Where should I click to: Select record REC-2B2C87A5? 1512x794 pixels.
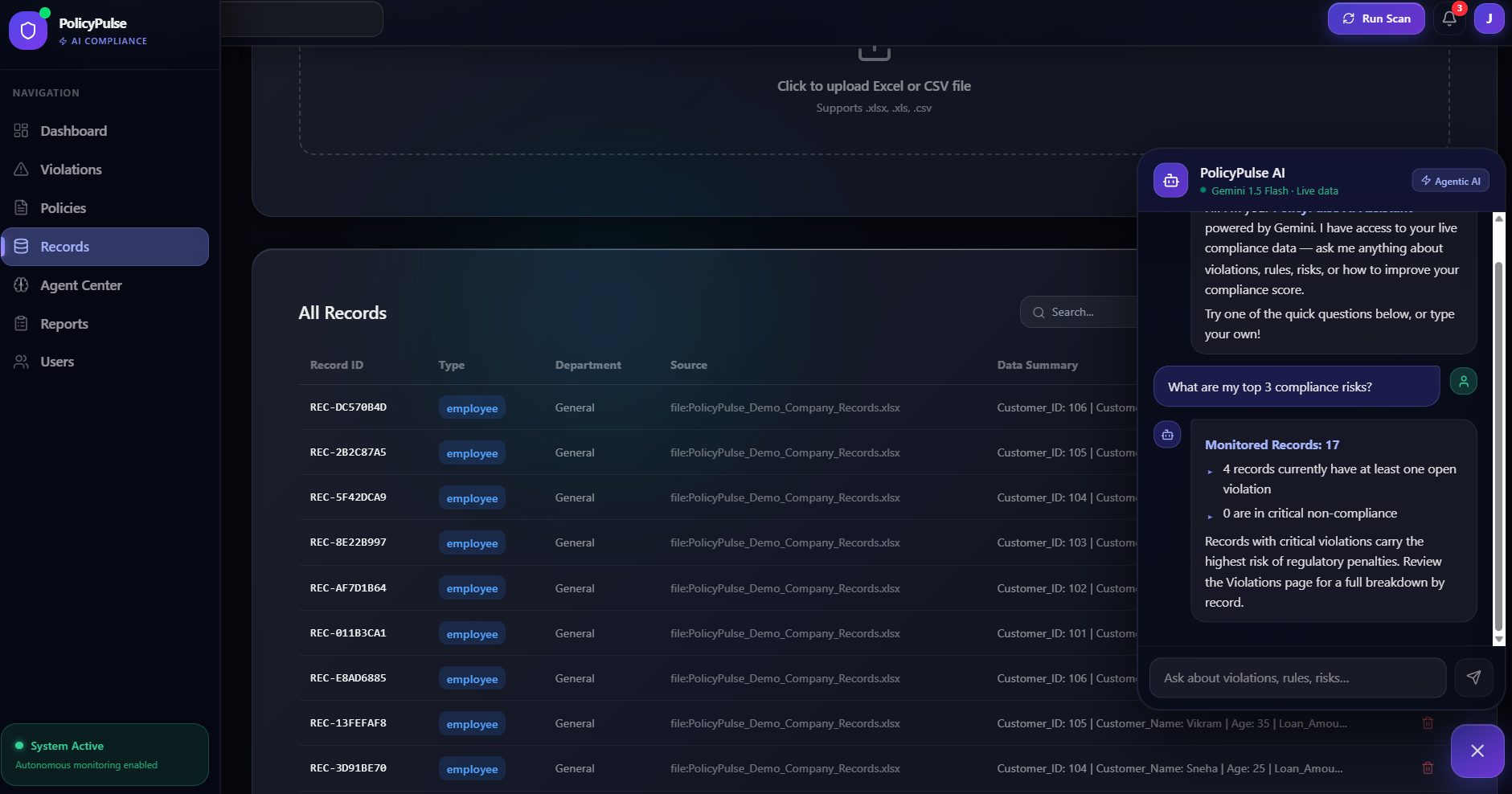(348, 452)
